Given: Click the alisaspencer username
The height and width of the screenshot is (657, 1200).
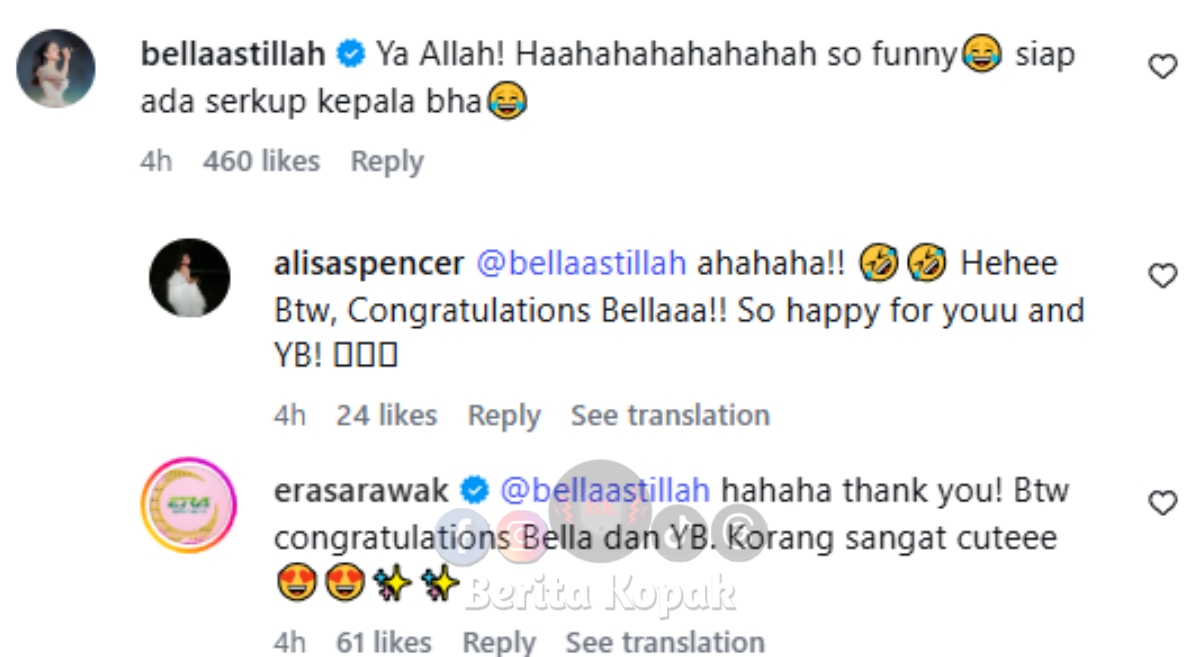Looking at the screenshot, I should (368, 264).
